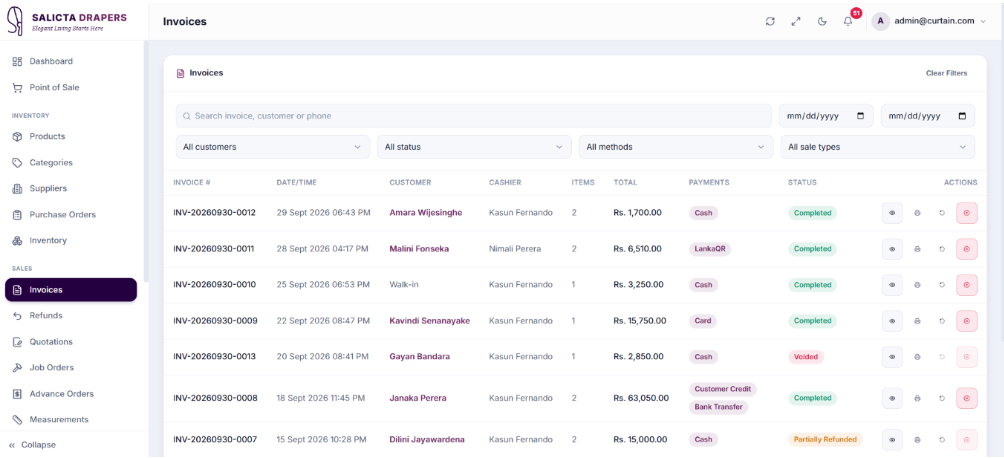Print invoice INV-20260930-0012
1004x458 pixels.
point(917,213)
